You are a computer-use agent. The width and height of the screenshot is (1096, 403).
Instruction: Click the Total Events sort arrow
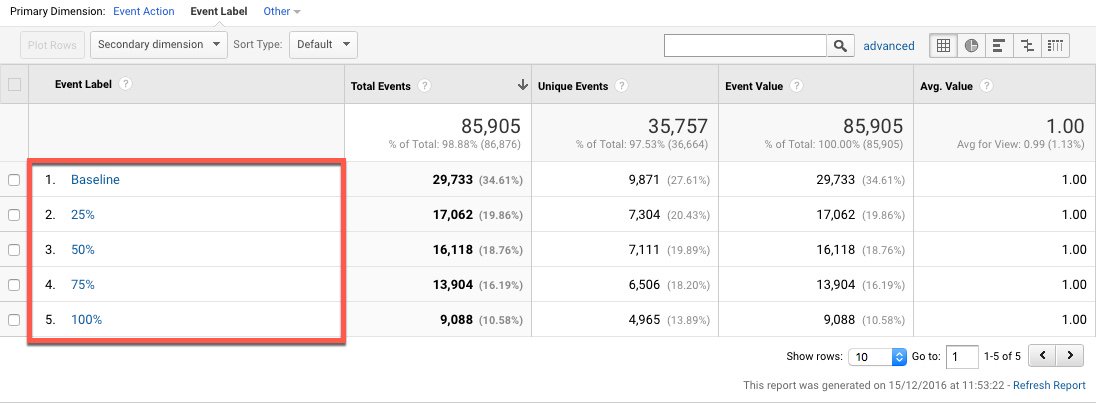coord(522,85)
